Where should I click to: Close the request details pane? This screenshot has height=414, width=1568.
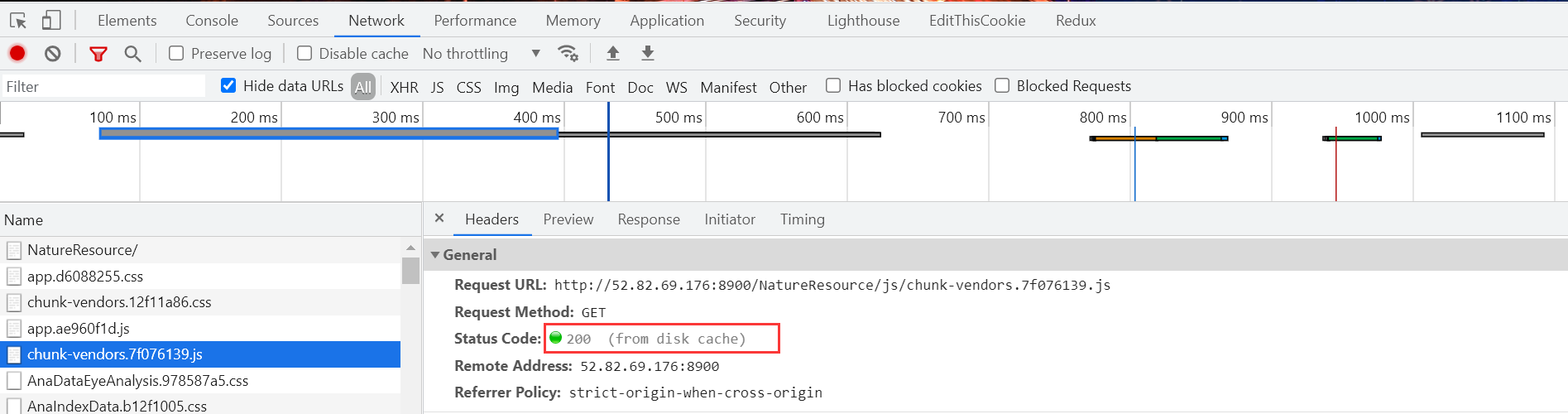[439, 219]
